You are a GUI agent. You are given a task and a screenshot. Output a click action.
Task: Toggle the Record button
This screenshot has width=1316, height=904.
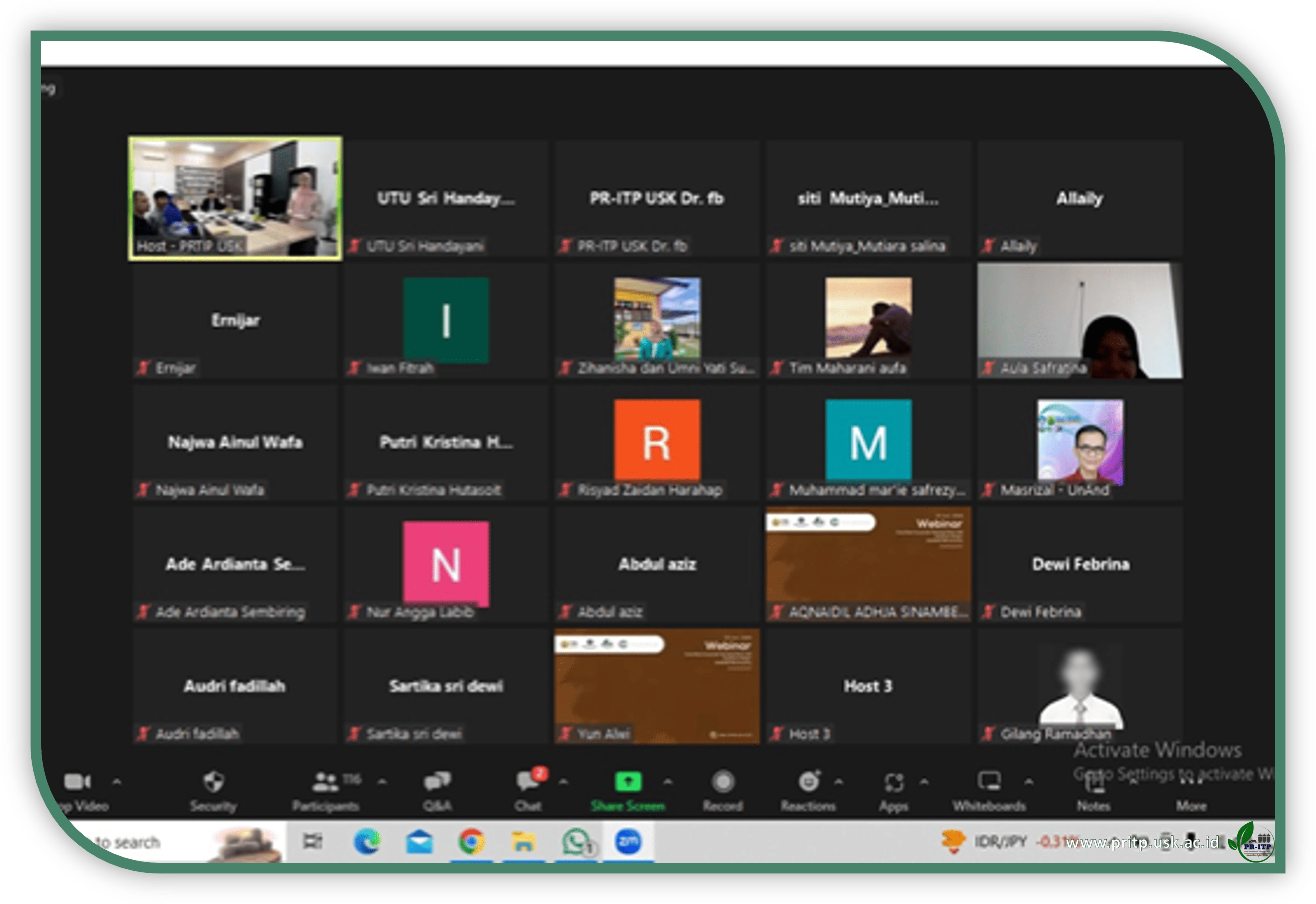click(723, 782)
